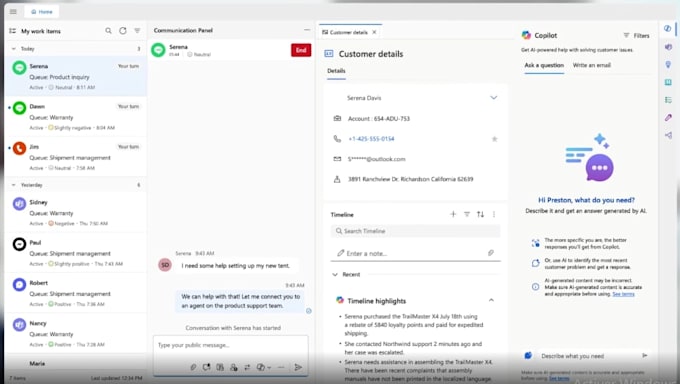
Task: Click the 3891 Ranchview Dr. address
Action: (x=410, y=179)
